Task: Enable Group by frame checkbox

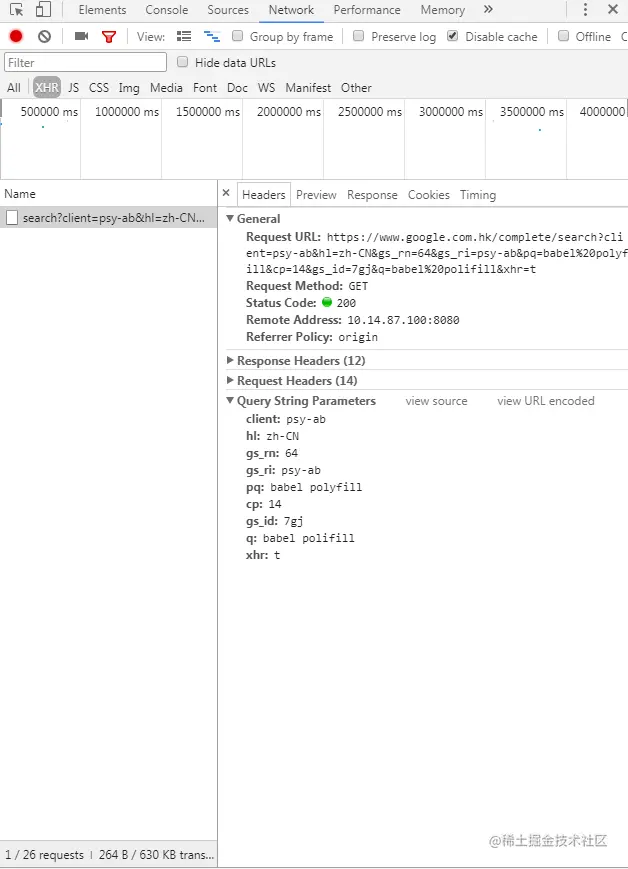Action: (x=238, y=36)
